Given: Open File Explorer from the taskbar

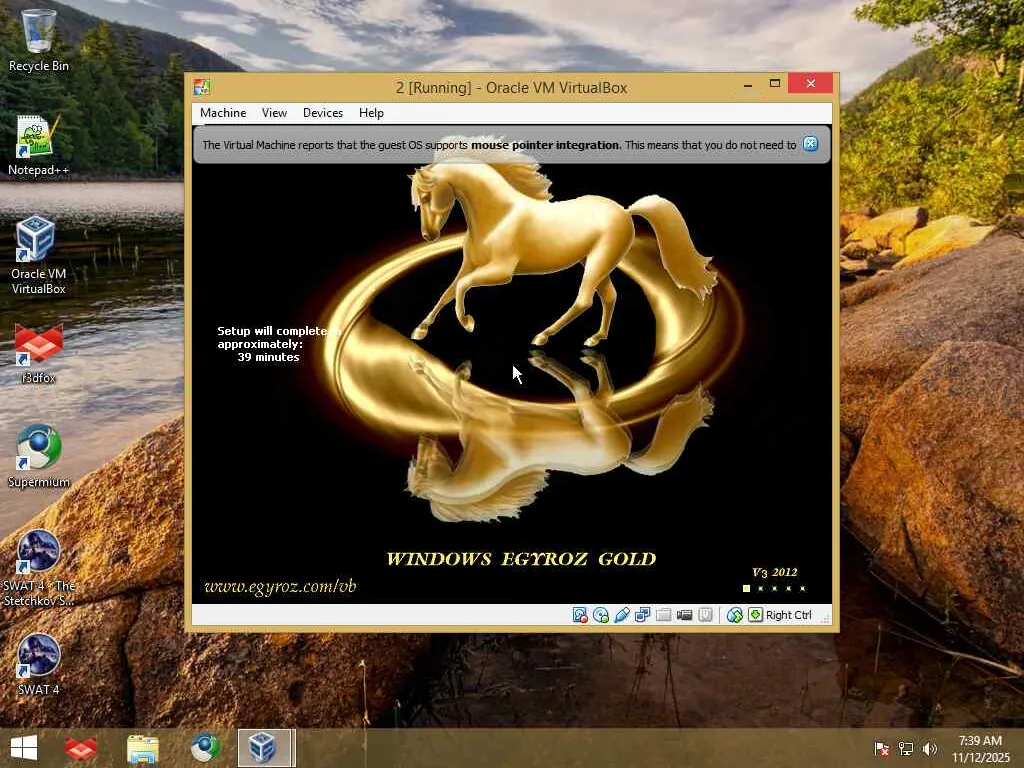Looking at the screenshot, I should (x=142, y=748).
